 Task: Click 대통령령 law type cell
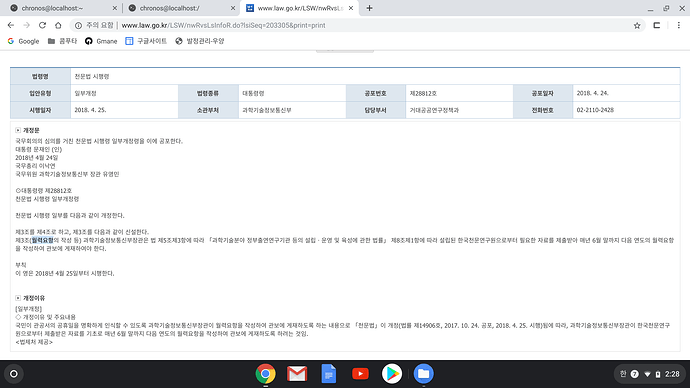point(253,93)
